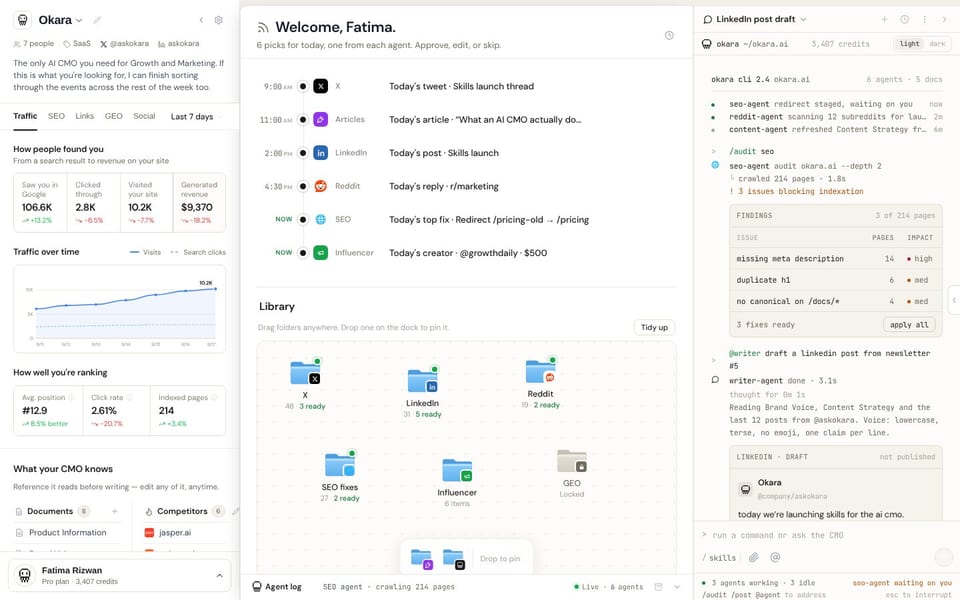This screenshot has width=960, height=600.
Task: Click the second pinned folder in dock
Action: 453,559
